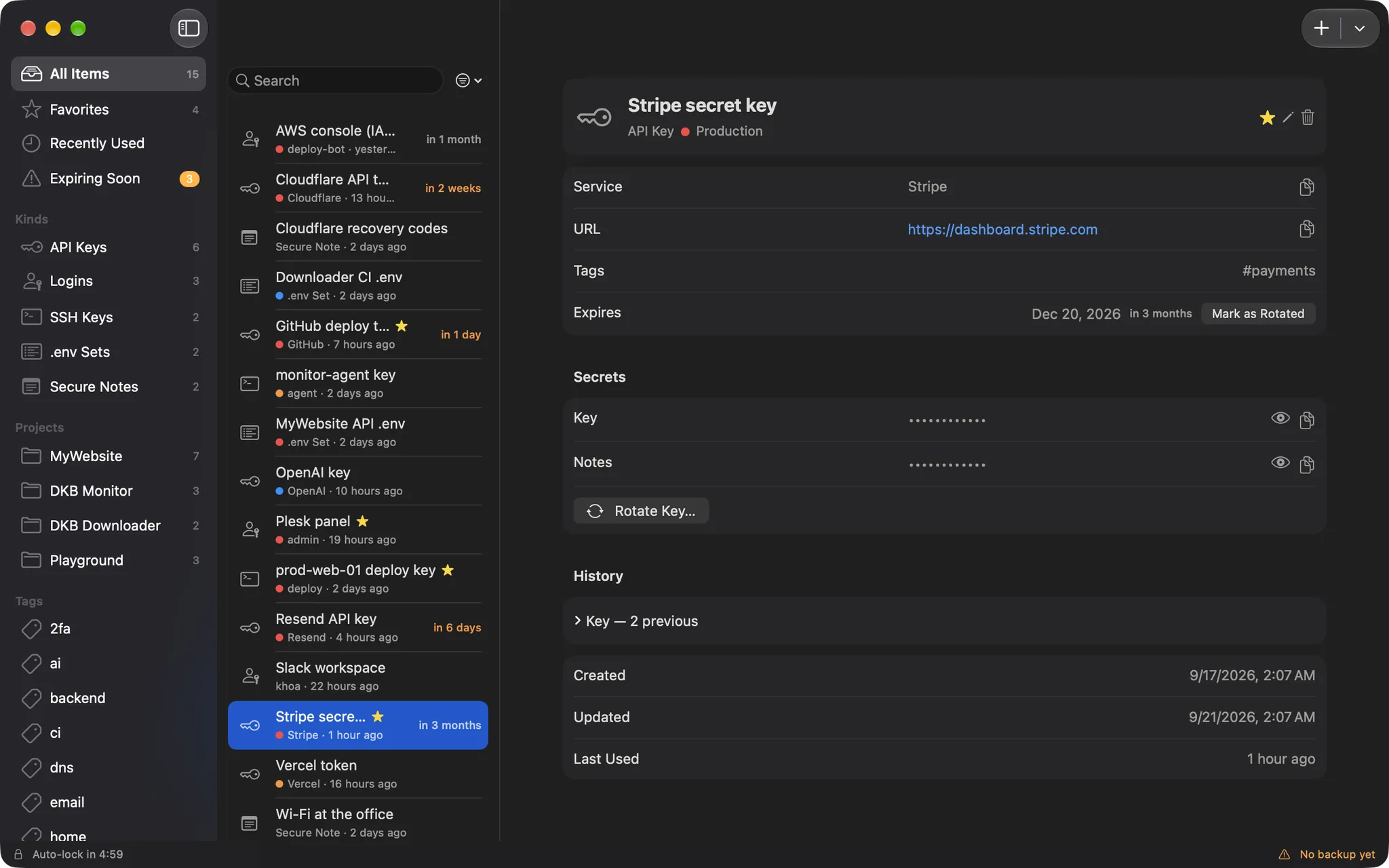Image resolution: width=1389 pixels, height=868 pixels.
Task: Open the list filter and sort menu
Action: coord(469,81)
